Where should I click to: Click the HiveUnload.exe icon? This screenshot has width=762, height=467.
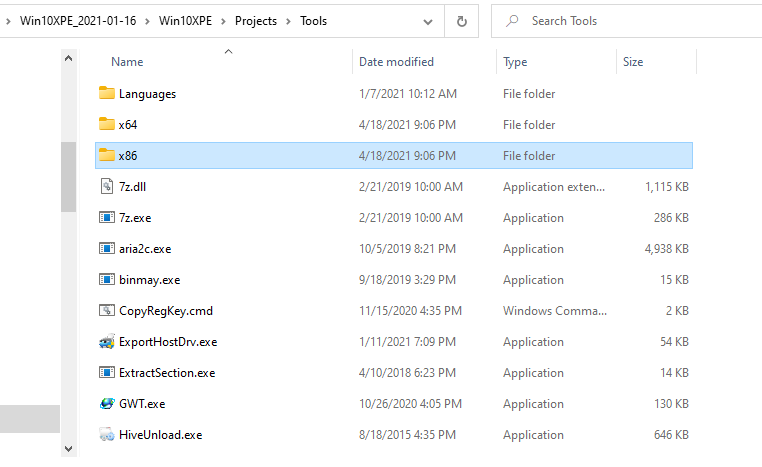point(106,434)
